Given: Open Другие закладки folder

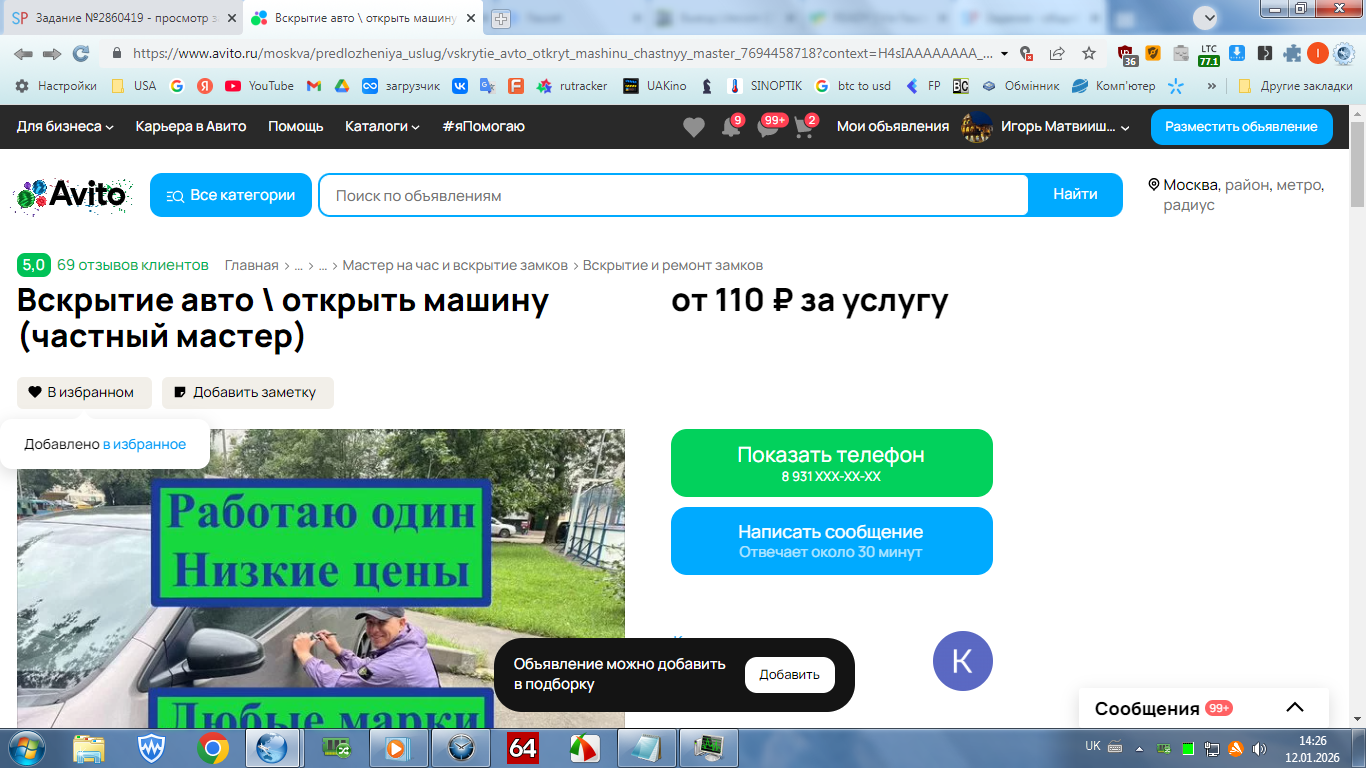Looking at the screenshot, I should tap(1295, 86).
